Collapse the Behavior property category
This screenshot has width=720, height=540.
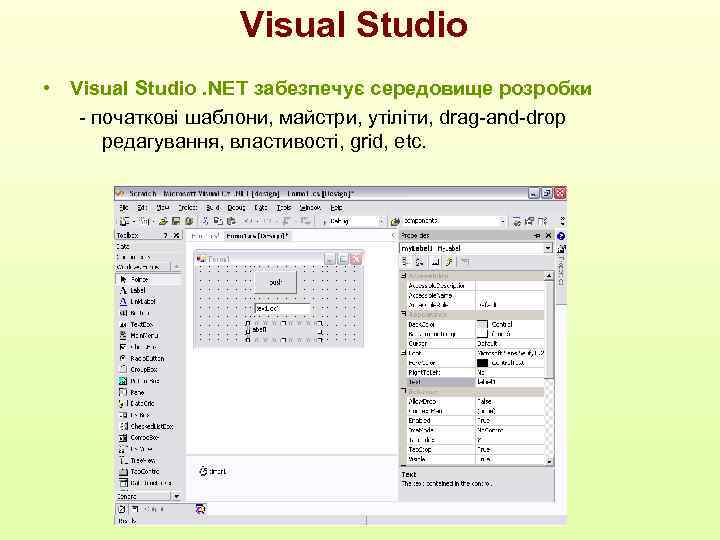[x=404, y=391]
